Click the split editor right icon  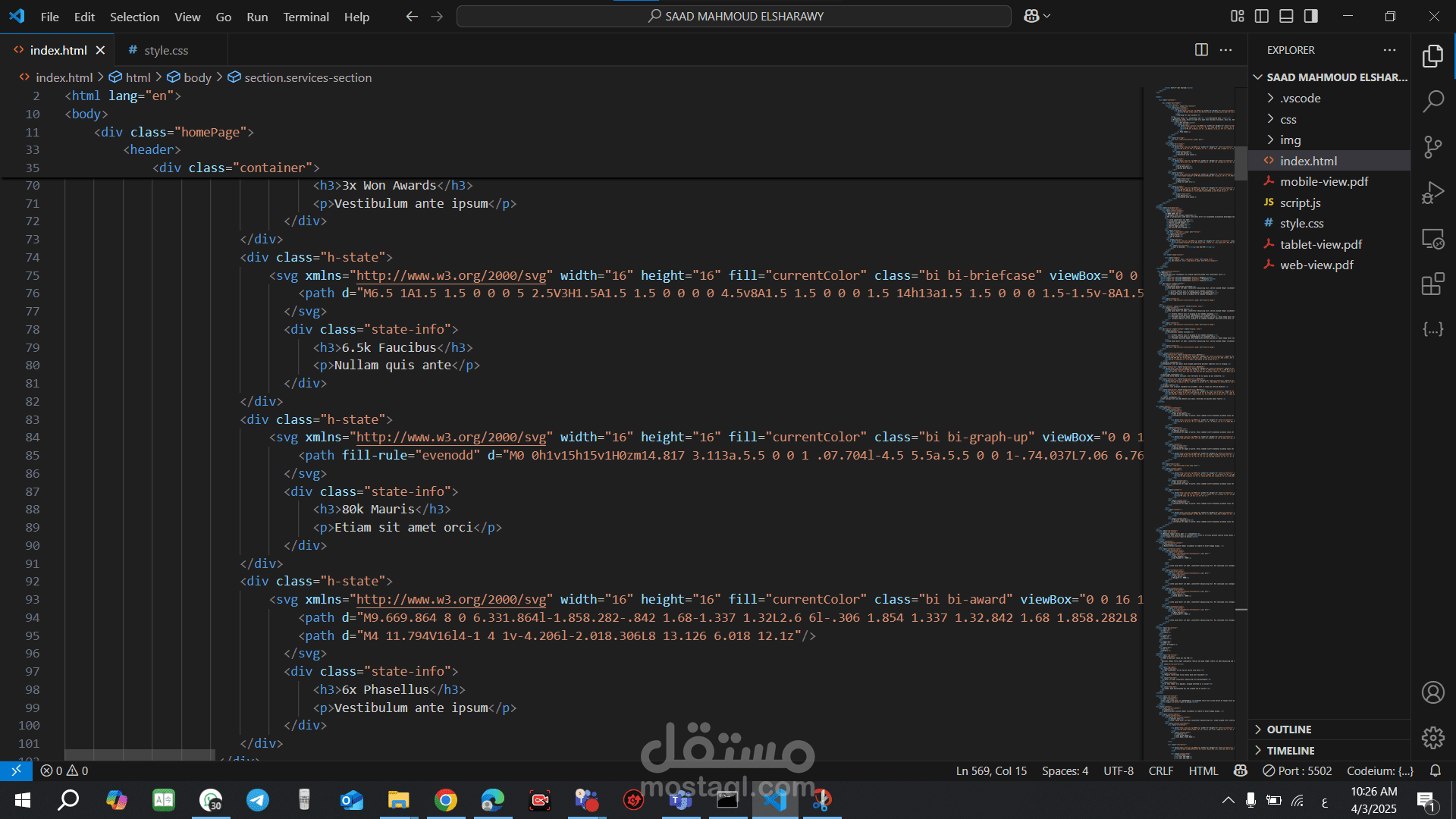[x=1201, y=50]
